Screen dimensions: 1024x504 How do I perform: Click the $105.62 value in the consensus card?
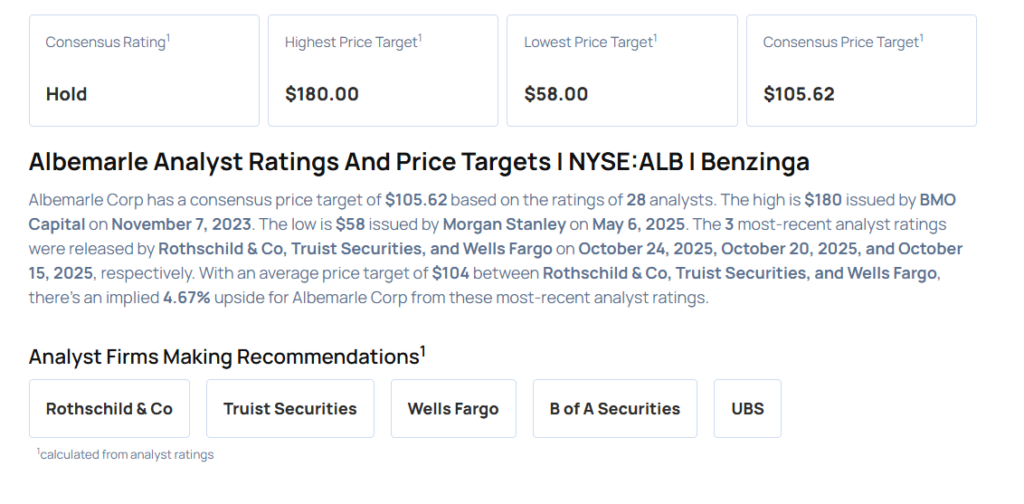click(799, 94)
